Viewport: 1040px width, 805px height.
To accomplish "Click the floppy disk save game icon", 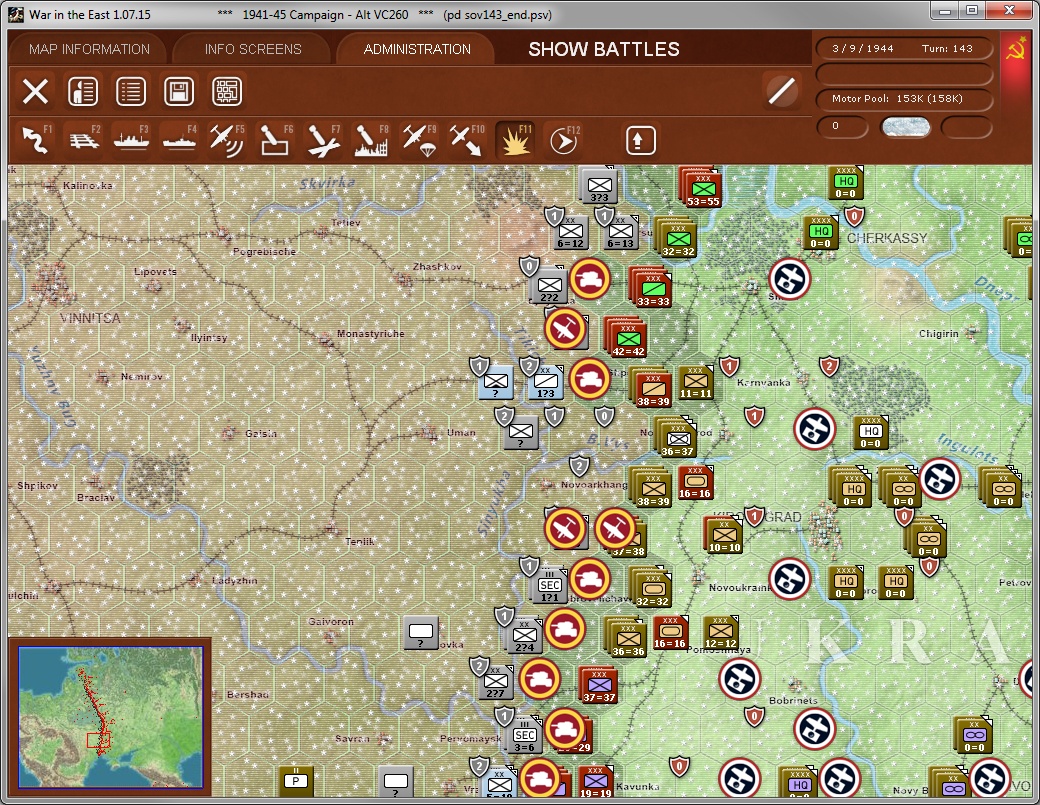I will click(x=179, y=91).
